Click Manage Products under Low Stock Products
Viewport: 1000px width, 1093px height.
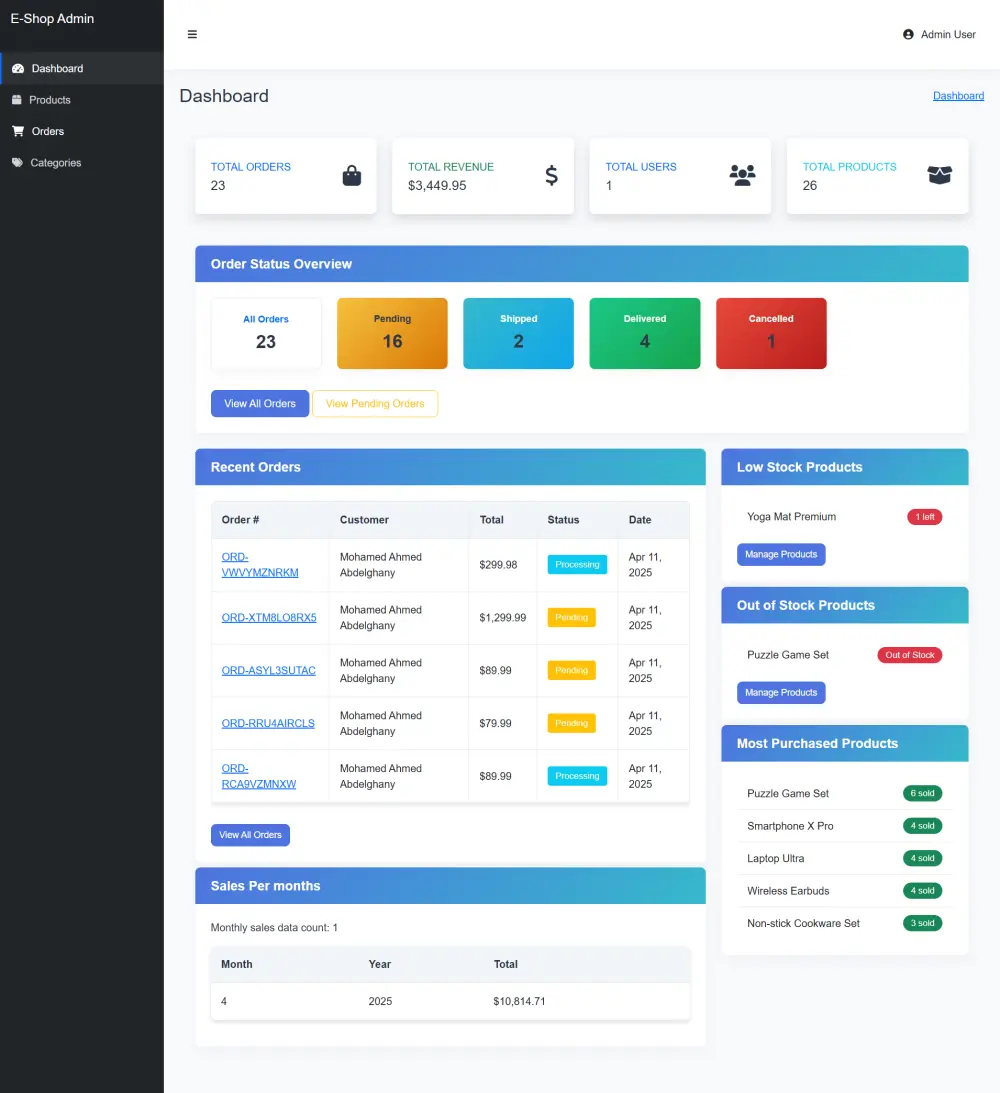coord(781,554)
